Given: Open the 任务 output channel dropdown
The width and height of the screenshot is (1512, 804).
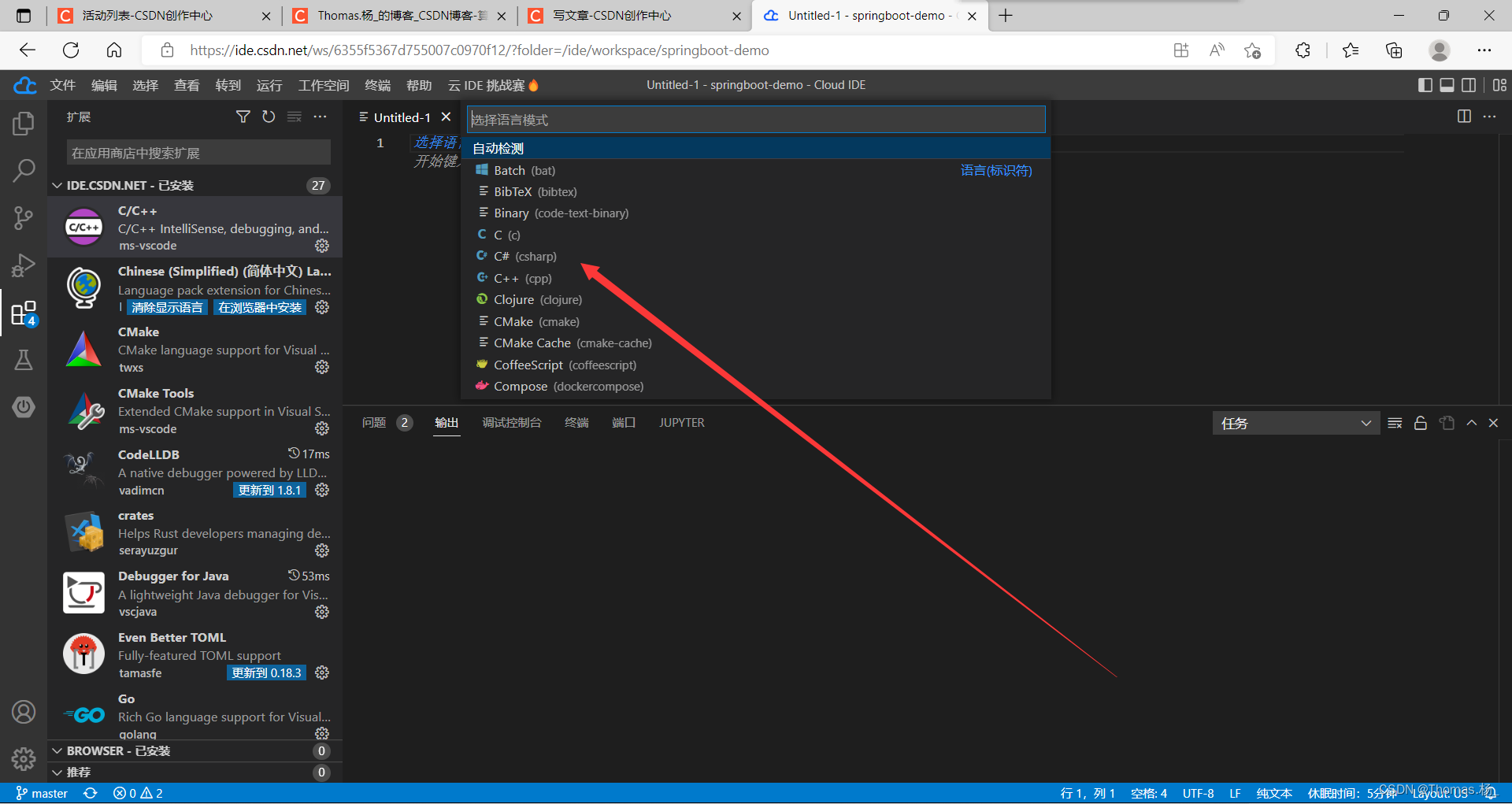Looking at the screenshot, I should 1295,423.
